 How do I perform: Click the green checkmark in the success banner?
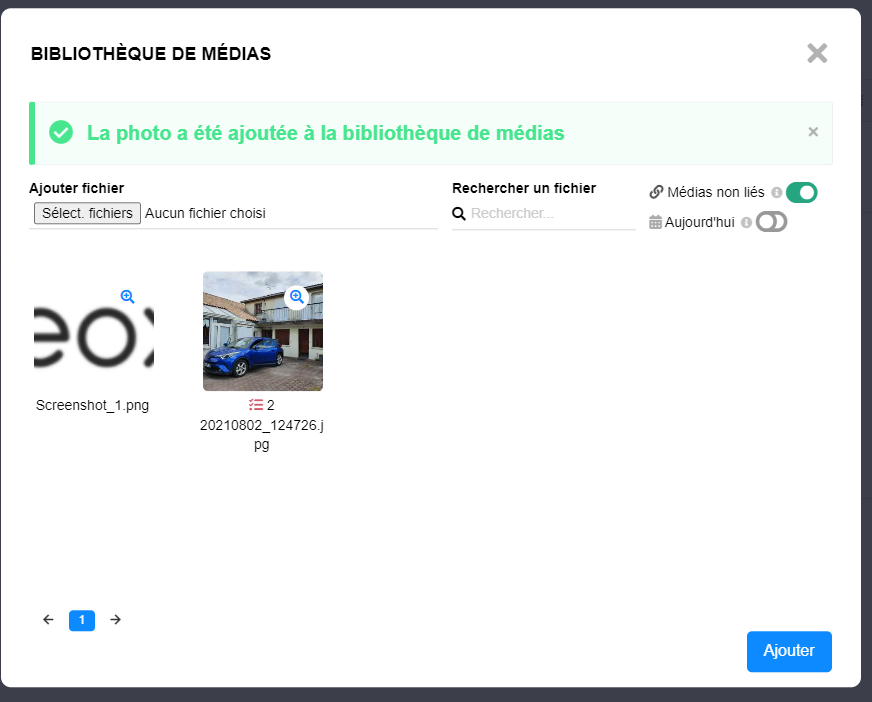[62, 131]
